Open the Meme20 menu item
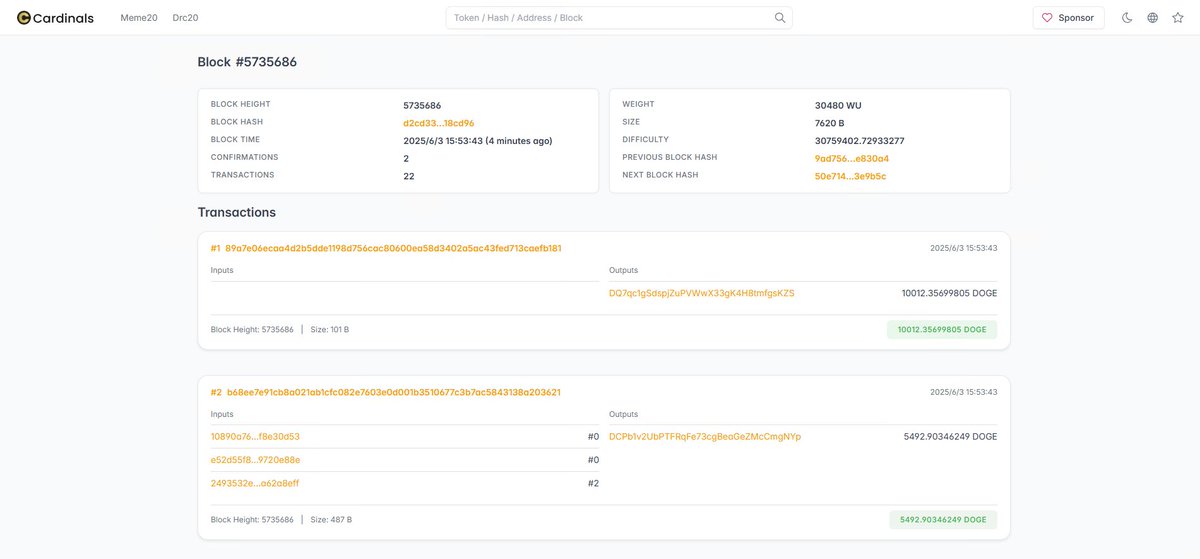Screen dimensions: 1200x559 (x=139, y=18)
